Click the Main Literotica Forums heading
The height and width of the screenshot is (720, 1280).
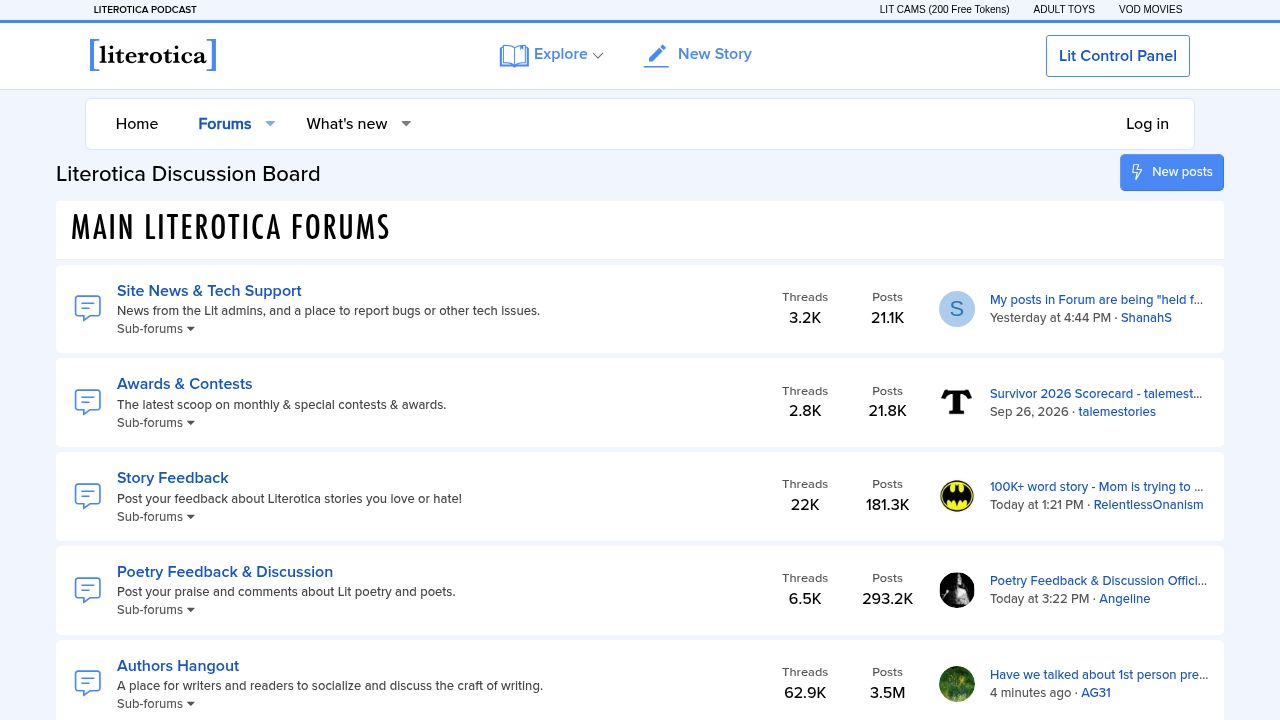(230, 228)
